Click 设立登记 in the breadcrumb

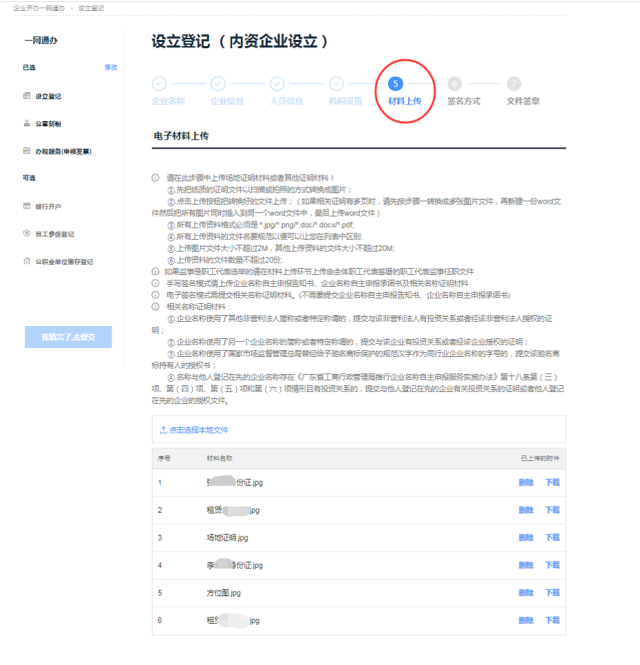pyautogui.click(x=91, y=8)
